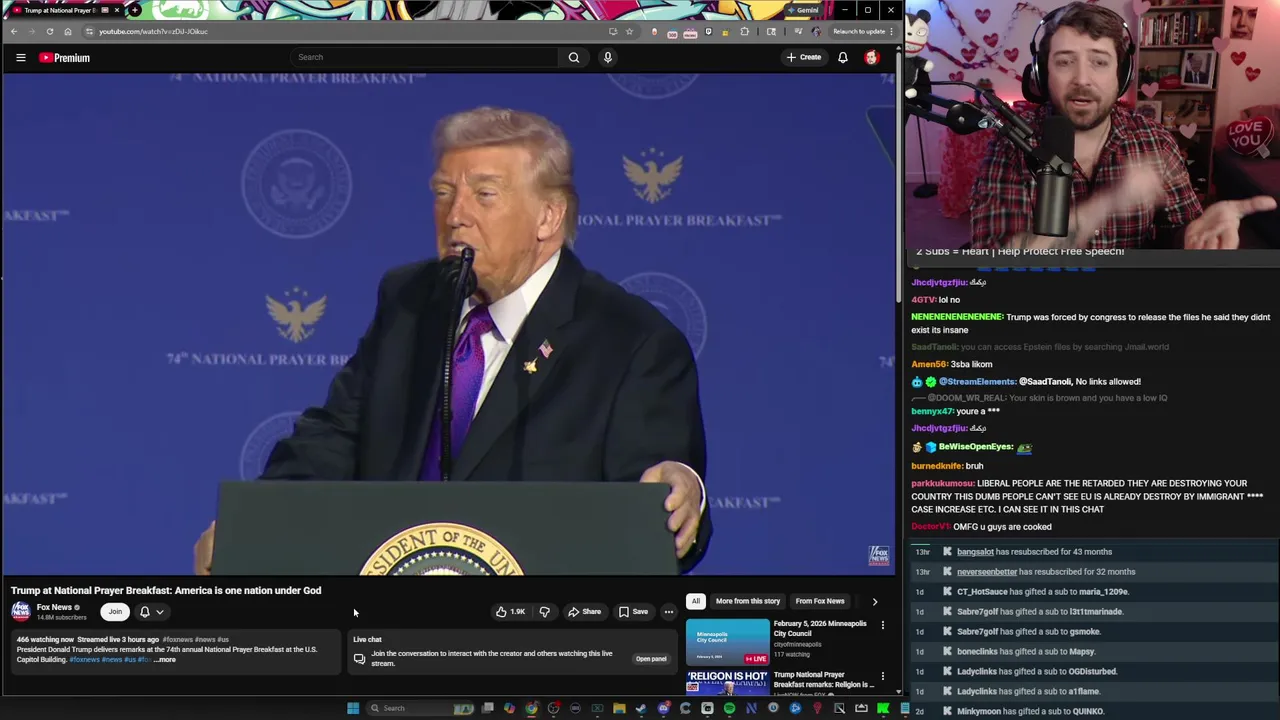Screen dimensions: 1280x720
Task: Open the live chat panel
Action: pos(651,659)
